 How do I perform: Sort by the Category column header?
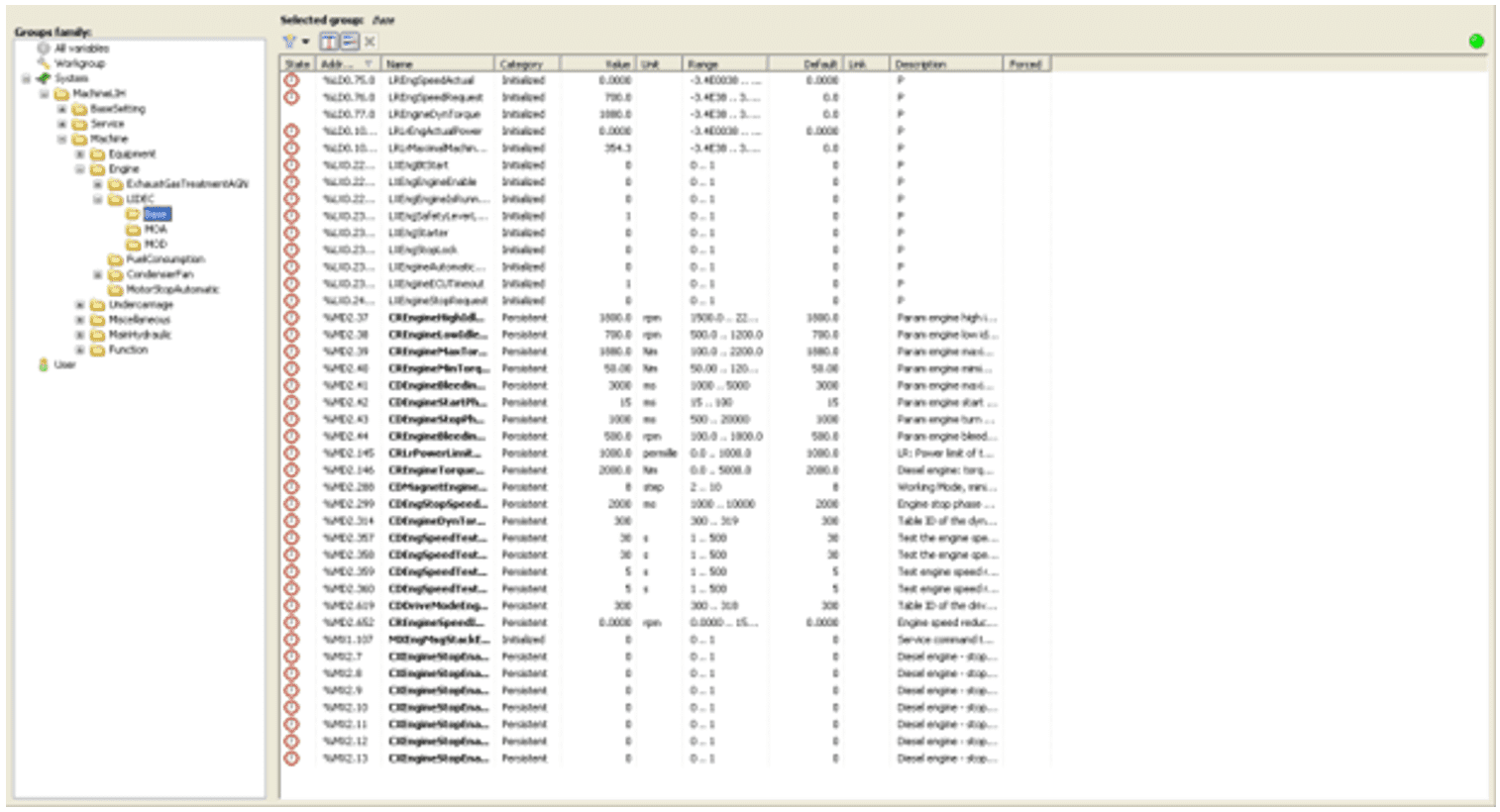click(x=526, y=63)
